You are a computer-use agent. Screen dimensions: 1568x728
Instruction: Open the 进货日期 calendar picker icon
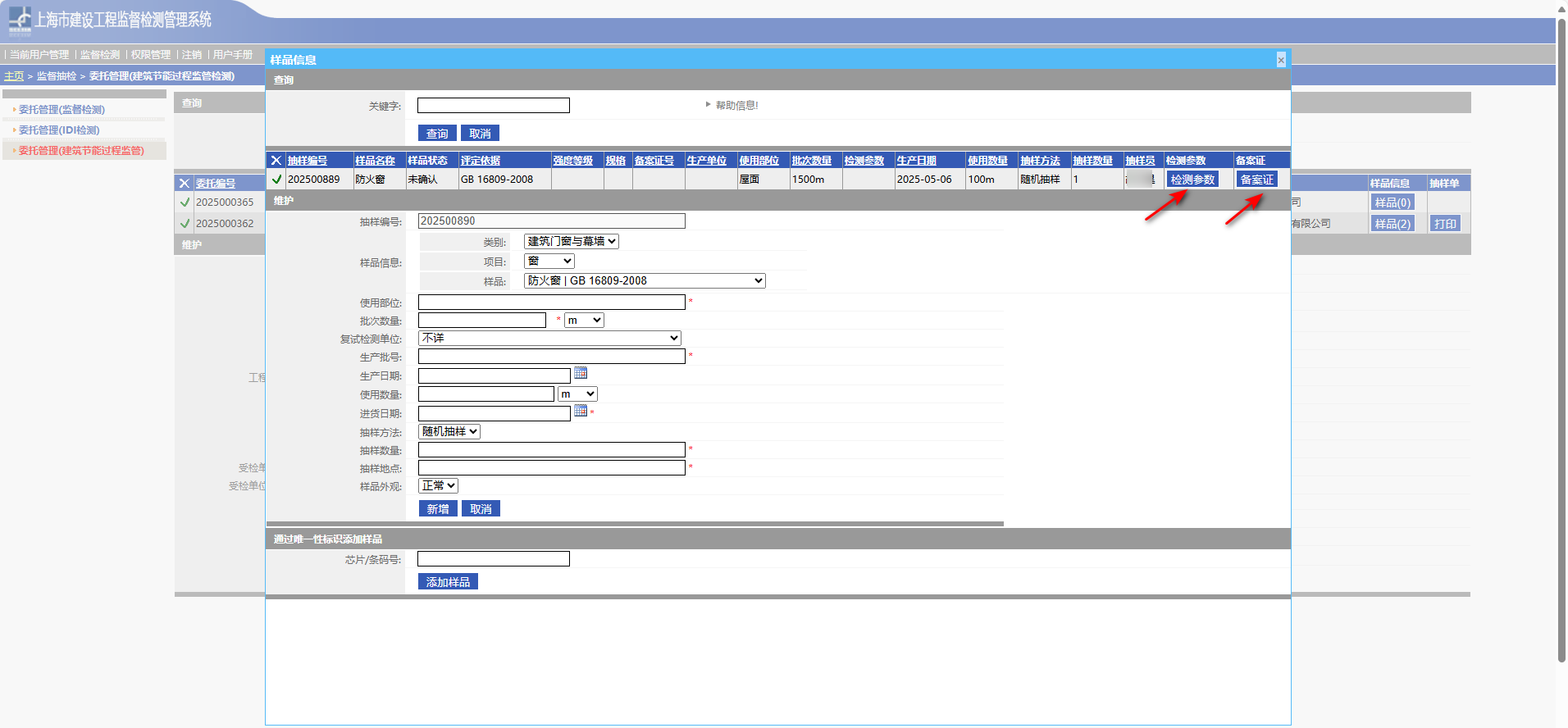pyautogui.click(x=581, y=411)
